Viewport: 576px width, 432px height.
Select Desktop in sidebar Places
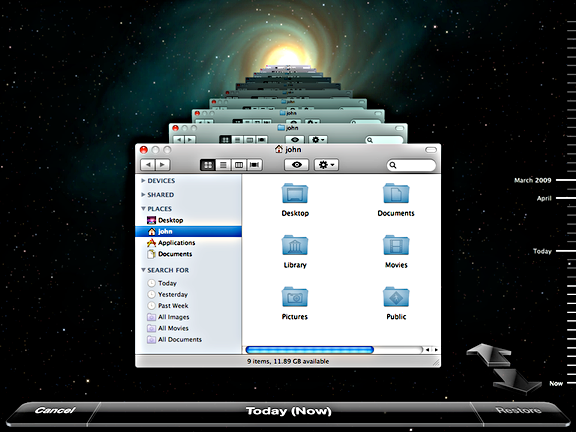[188, 220]
